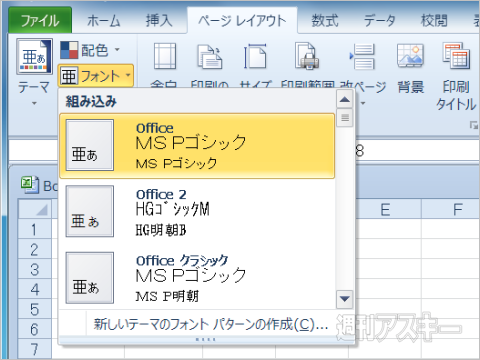
Task: Open the テーマ dropdown arrow below label
Action: point(34,103)
